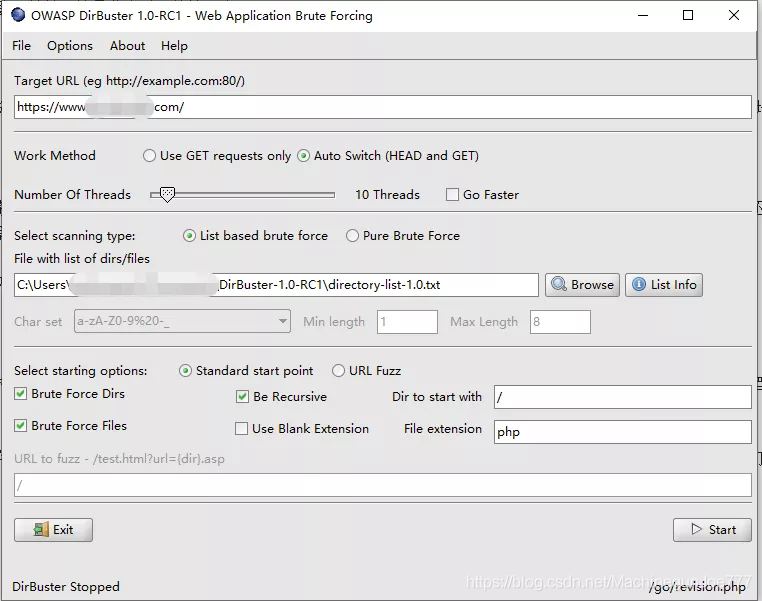Close the DirBuster window
The width and height of the screenshot is (762, 601).
pyautogui.click(x=734, y=16)
